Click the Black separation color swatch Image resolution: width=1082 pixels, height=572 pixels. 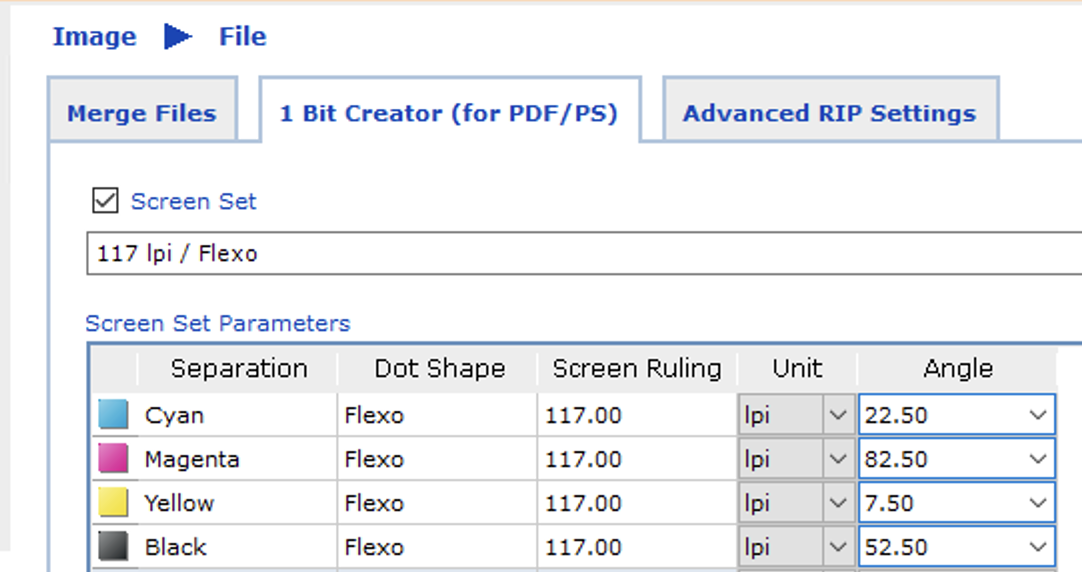pyautogui.click(x=114, y=547)
